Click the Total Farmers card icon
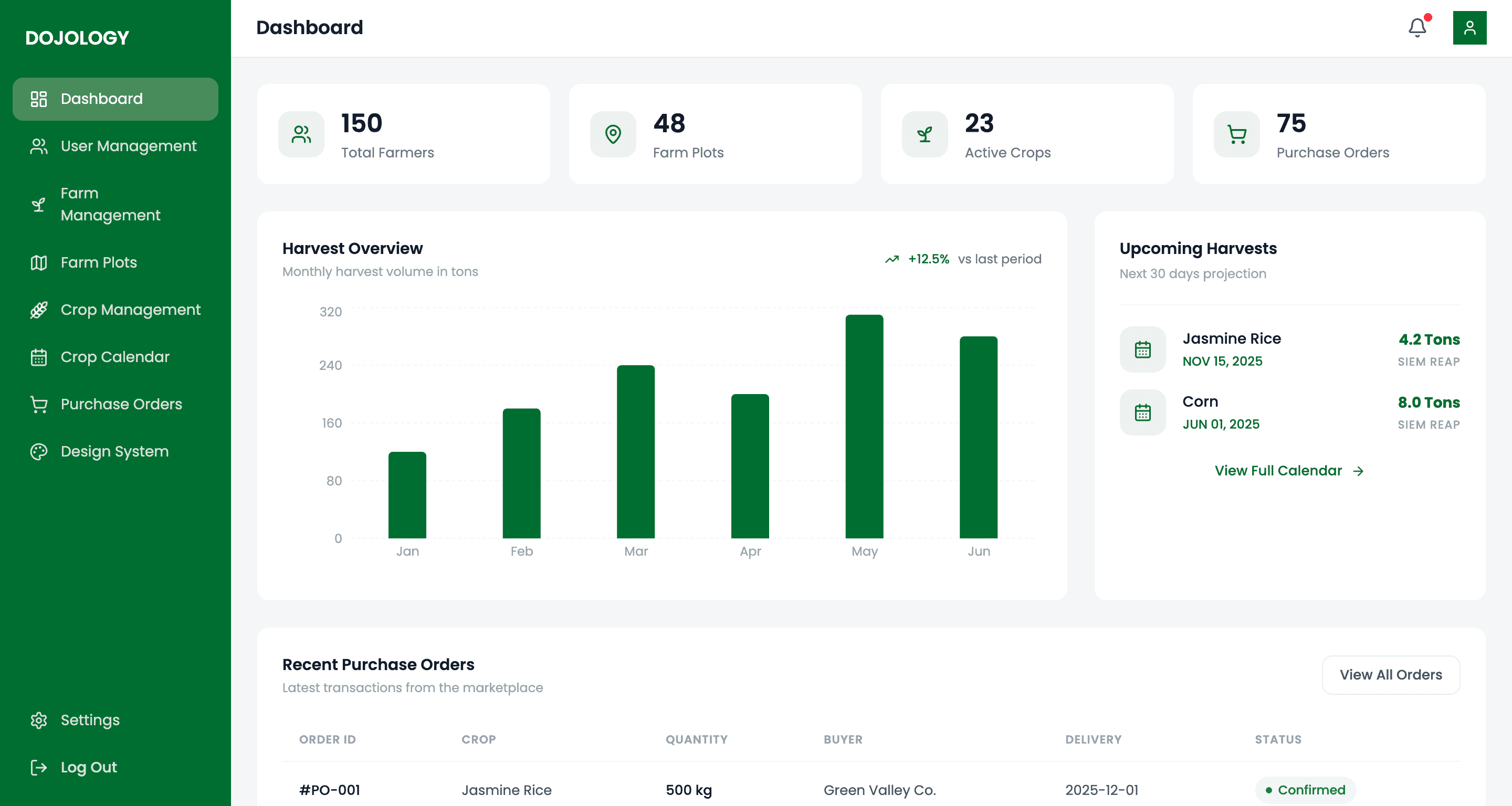 301,134
